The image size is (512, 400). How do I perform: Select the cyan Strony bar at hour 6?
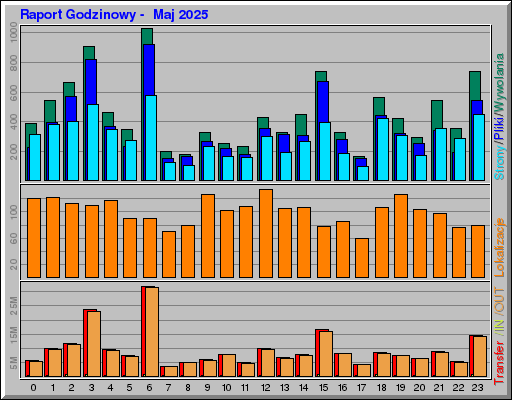pyautogui.click(x=151, y=138)
